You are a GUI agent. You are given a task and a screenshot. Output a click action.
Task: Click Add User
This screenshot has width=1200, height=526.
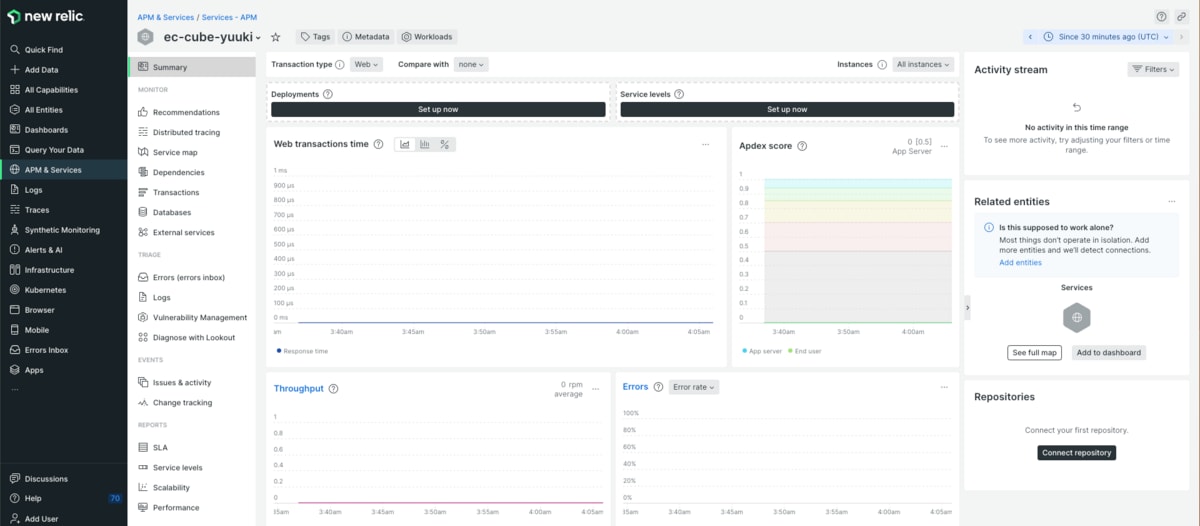click(41, 519)
